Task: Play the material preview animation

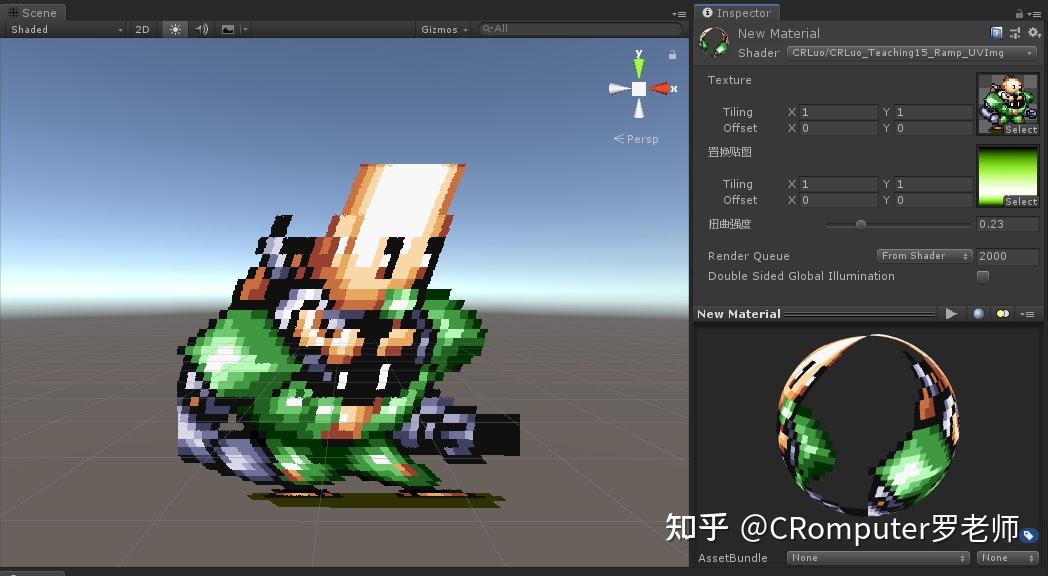Action: tap(952, 313)
